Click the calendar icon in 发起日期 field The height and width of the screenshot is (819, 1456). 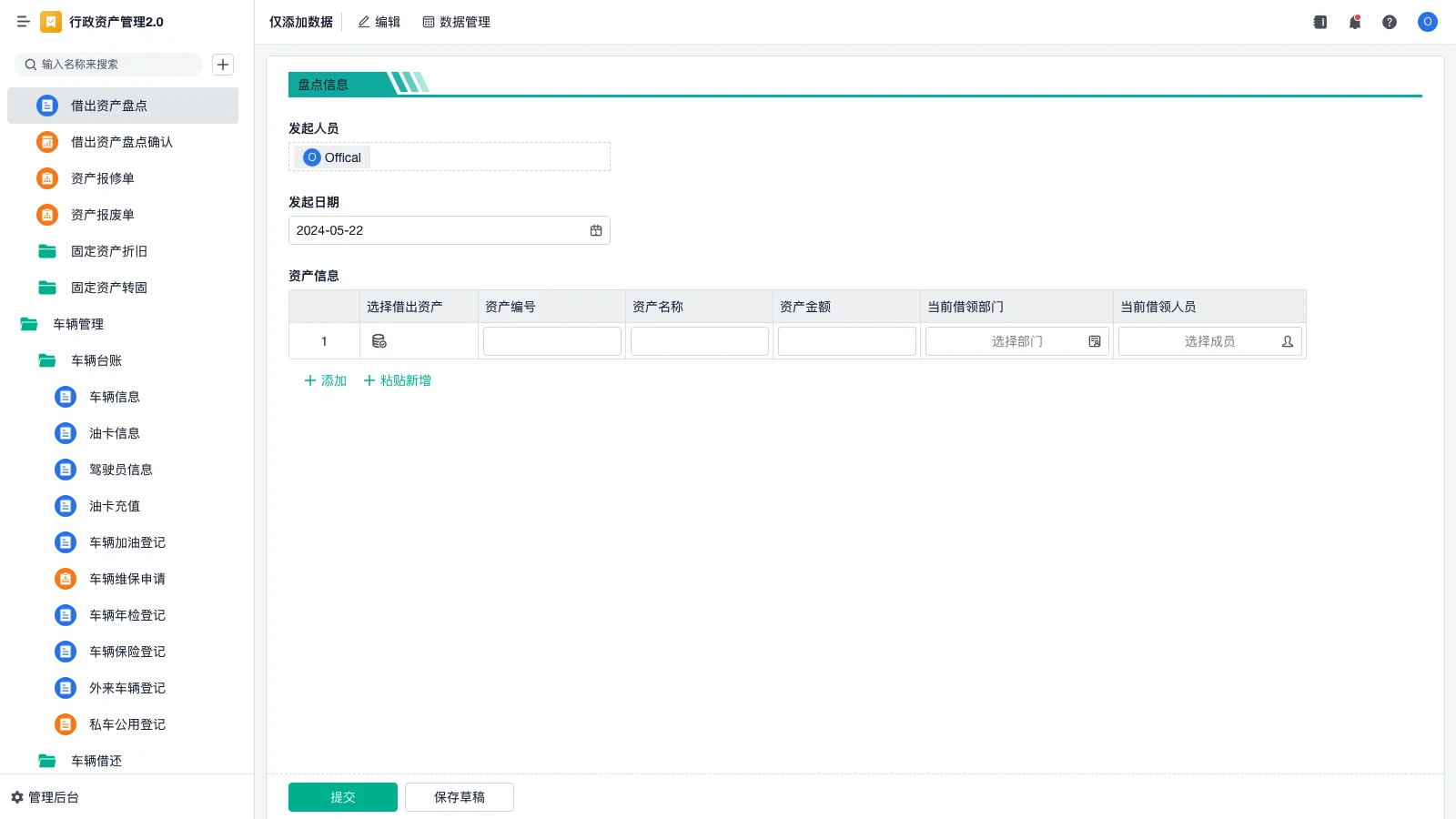point(596,230)
